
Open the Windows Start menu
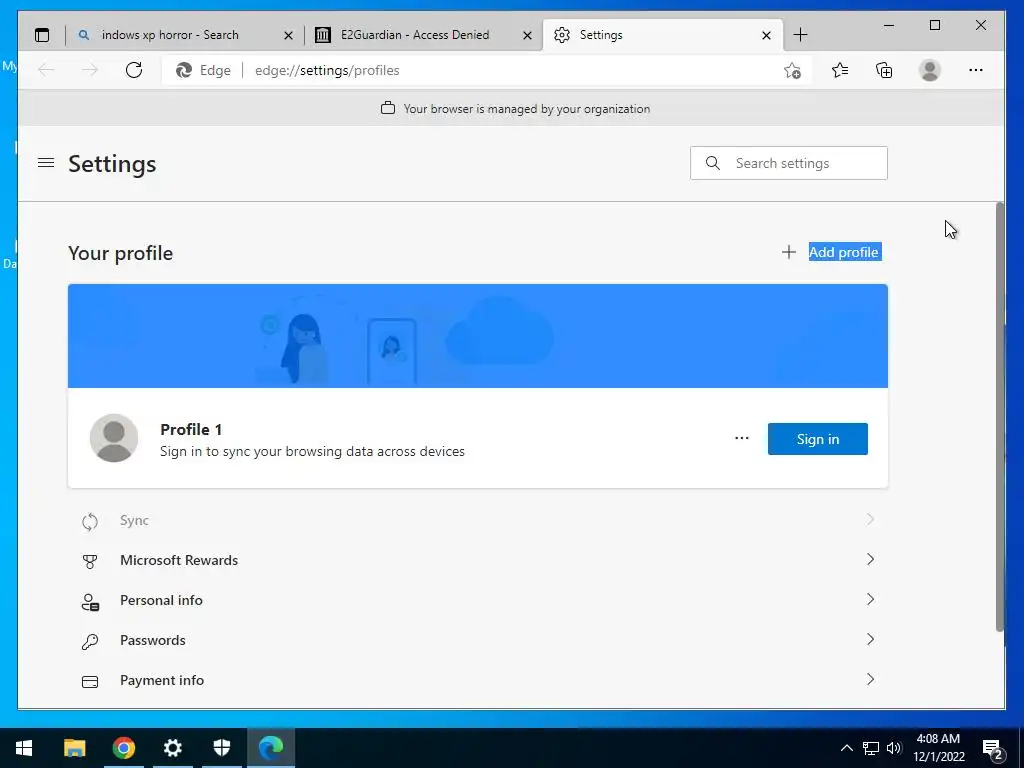[x=24, y=748]
